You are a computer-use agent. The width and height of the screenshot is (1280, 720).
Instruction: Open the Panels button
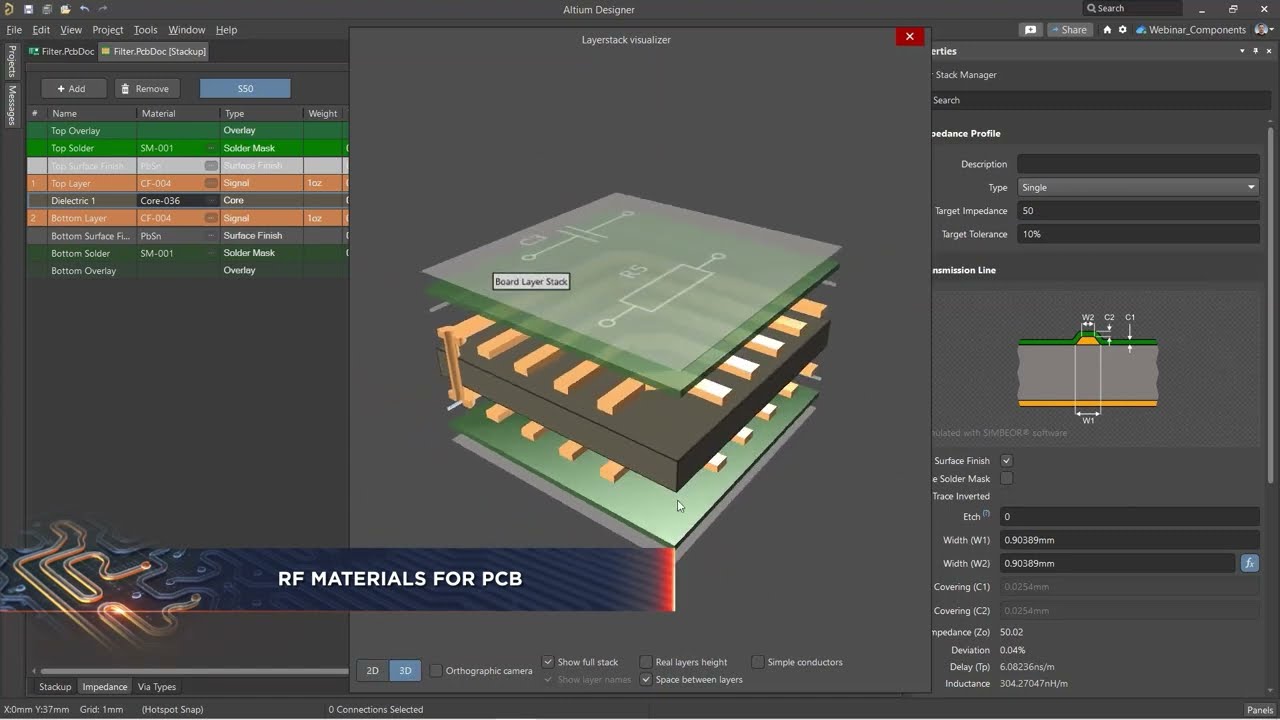(x=1259, y=710)
